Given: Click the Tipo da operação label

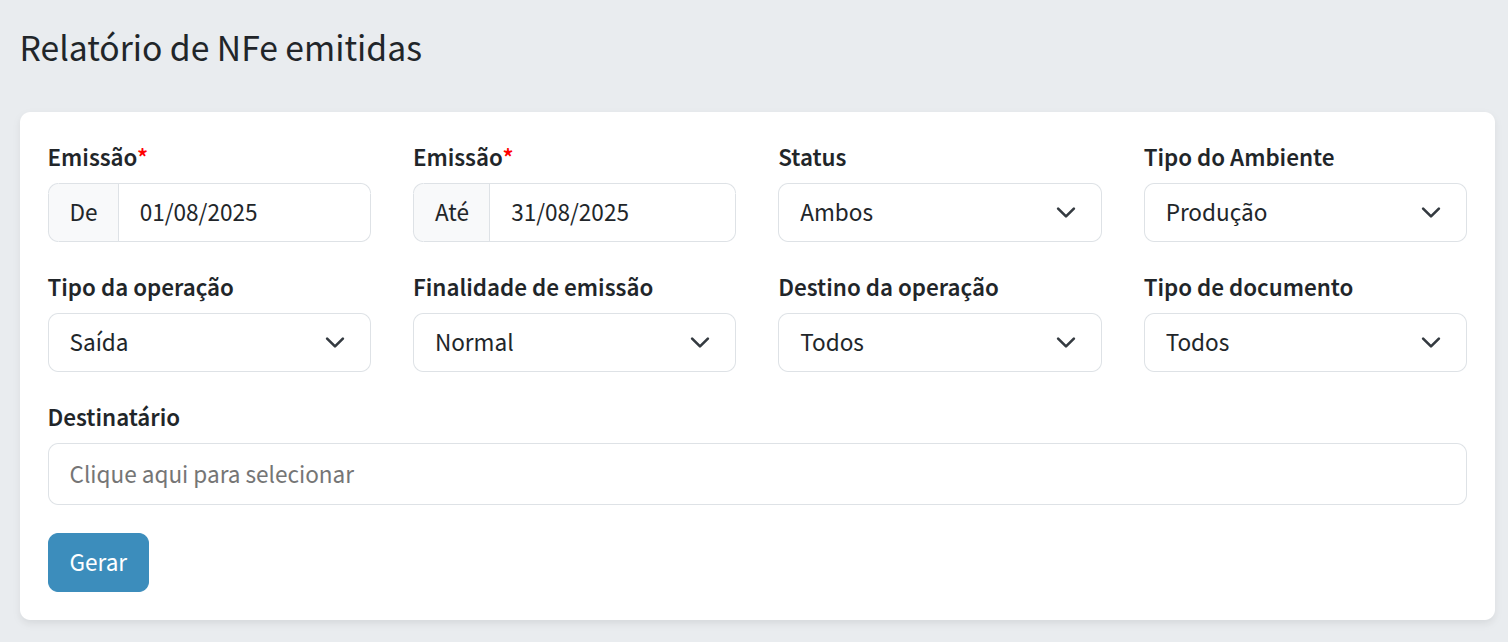Looking at the screenshot, I should (141, 288).
